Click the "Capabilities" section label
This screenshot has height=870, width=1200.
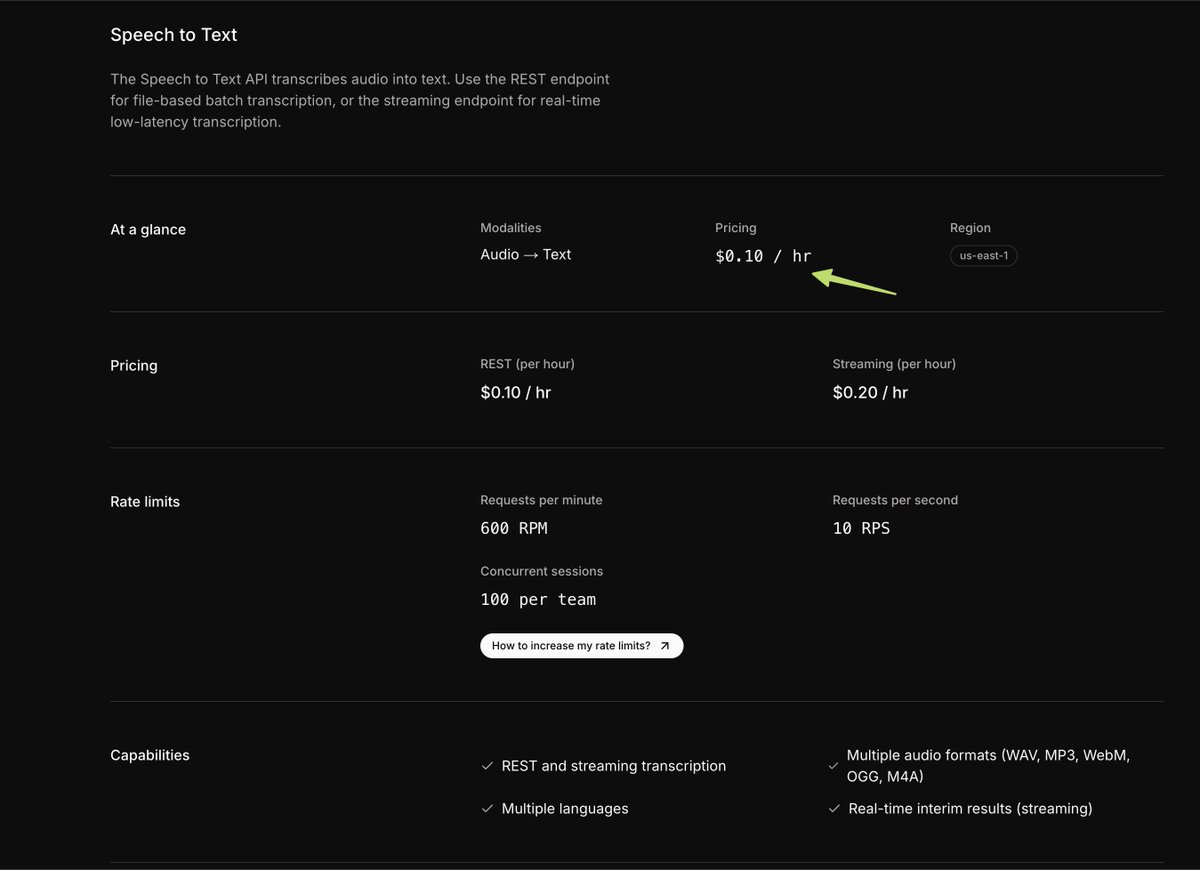coord(150,756)
